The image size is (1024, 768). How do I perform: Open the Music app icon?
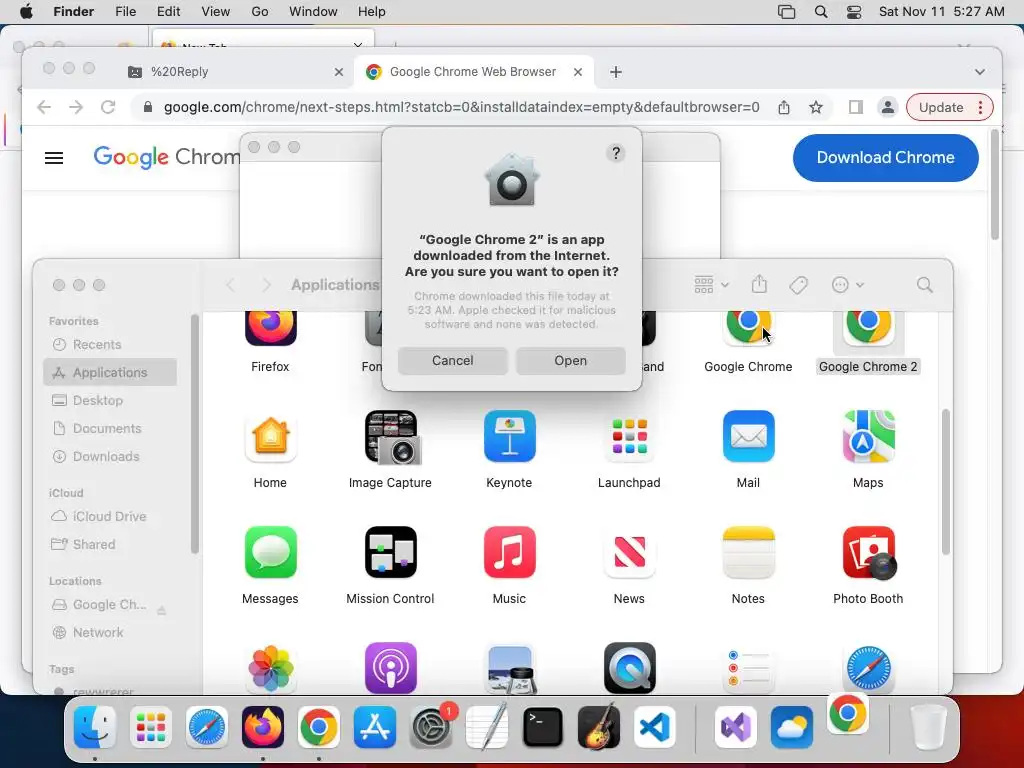pos(509,552)
